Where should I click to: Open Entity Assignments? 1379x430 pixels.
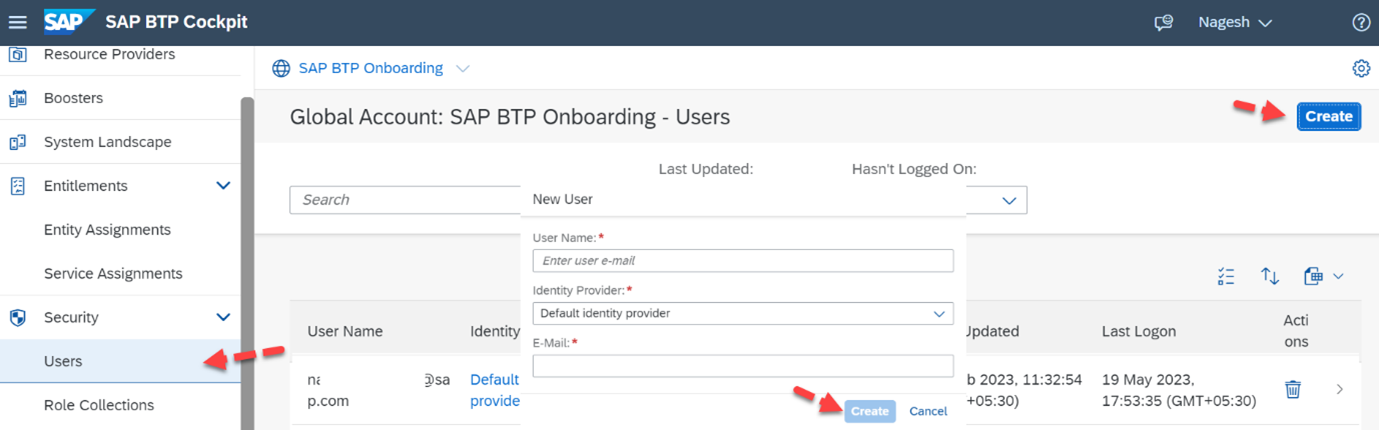click(x=107, y=230)
